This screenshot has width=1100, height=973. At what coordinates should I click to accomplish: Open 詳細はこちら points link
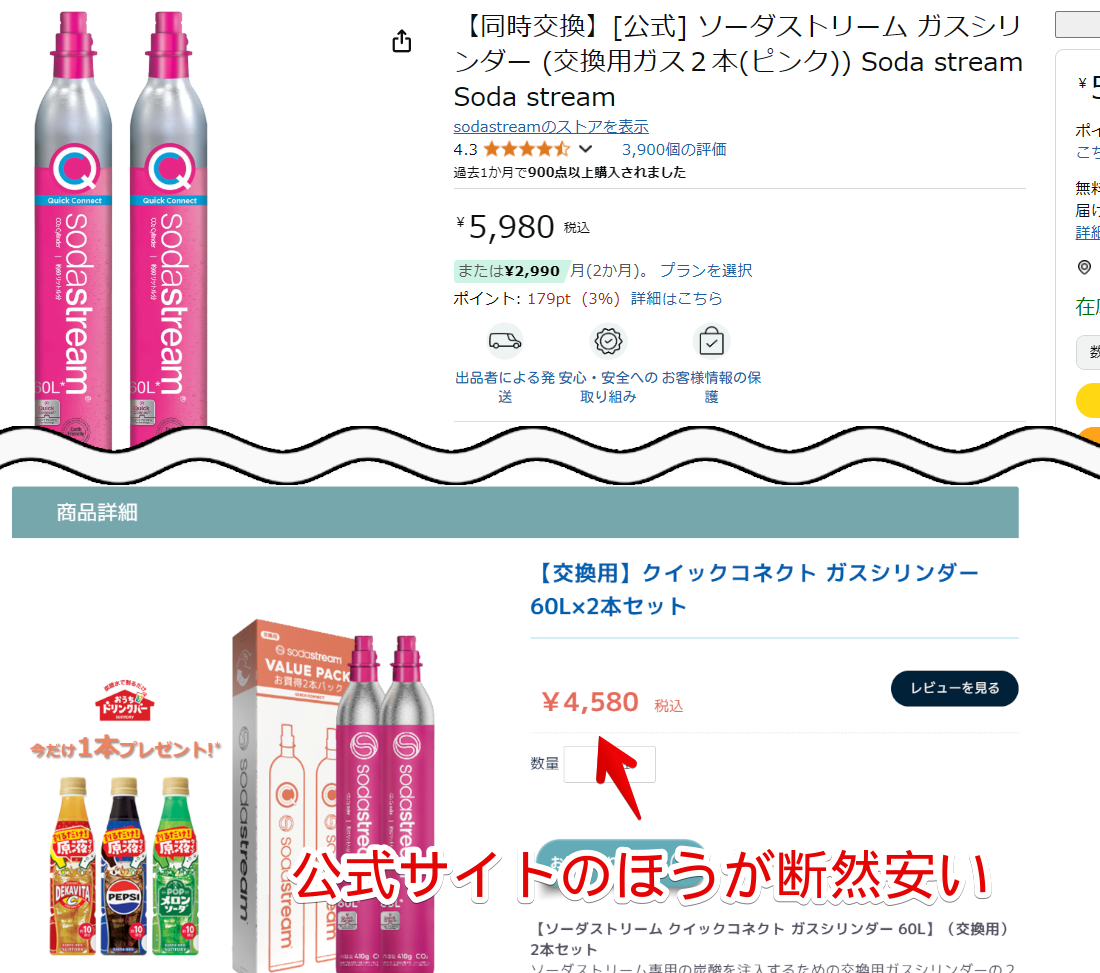pyautogui.click(x=676, y=298)
